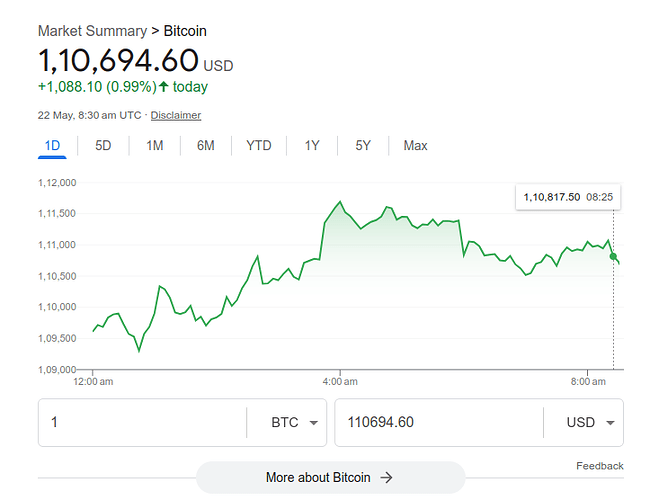Image resolution: width=659 pixels, height=500 pixels.
Task: Expand the USD currency dropdown
Action: pos(590,422)
